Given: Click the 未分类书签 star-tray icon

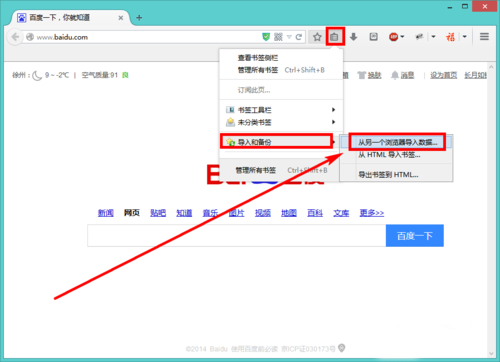Looking at the screenshot, I should click(230, 122).
